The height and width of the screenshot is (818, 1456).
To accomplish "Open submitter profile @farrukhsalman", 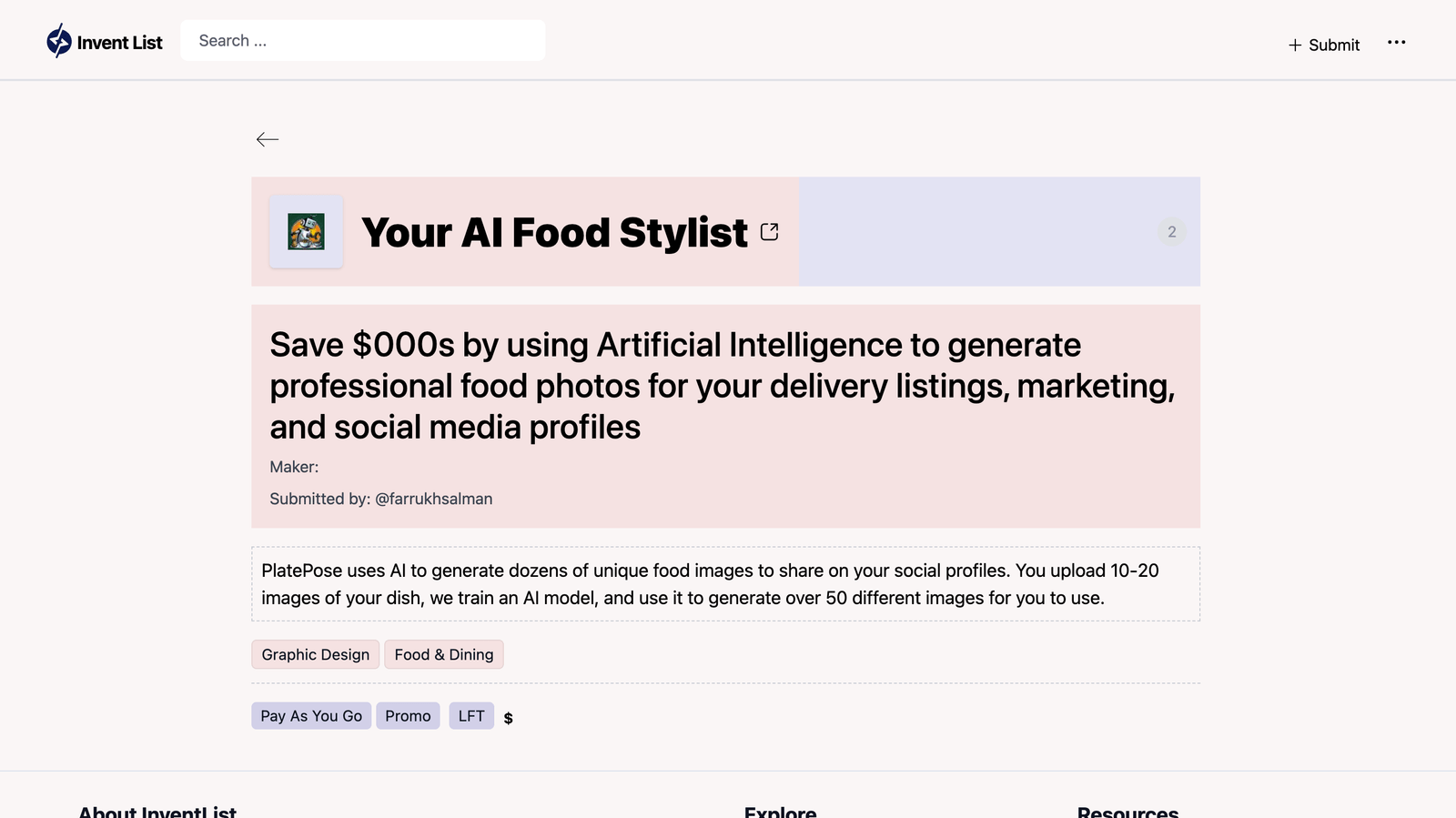I will tap(434, 499).
